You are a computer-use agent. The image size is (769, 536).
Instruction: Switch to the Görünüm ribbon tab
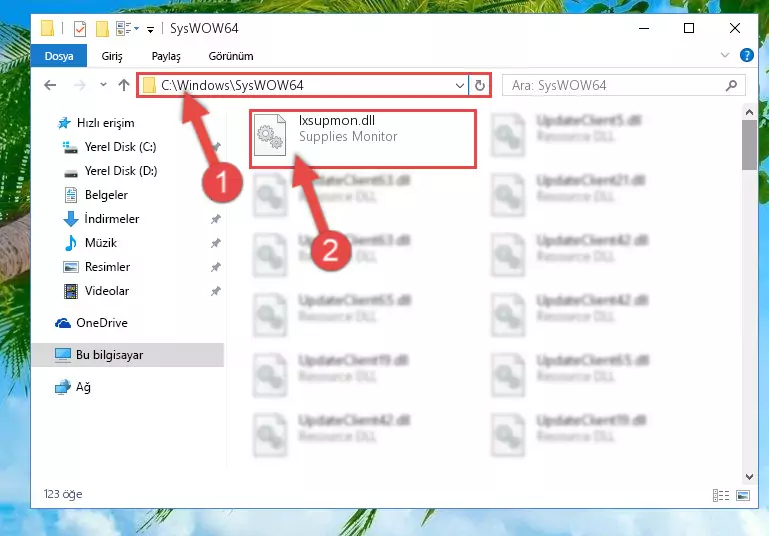click(x=231, y=56)
